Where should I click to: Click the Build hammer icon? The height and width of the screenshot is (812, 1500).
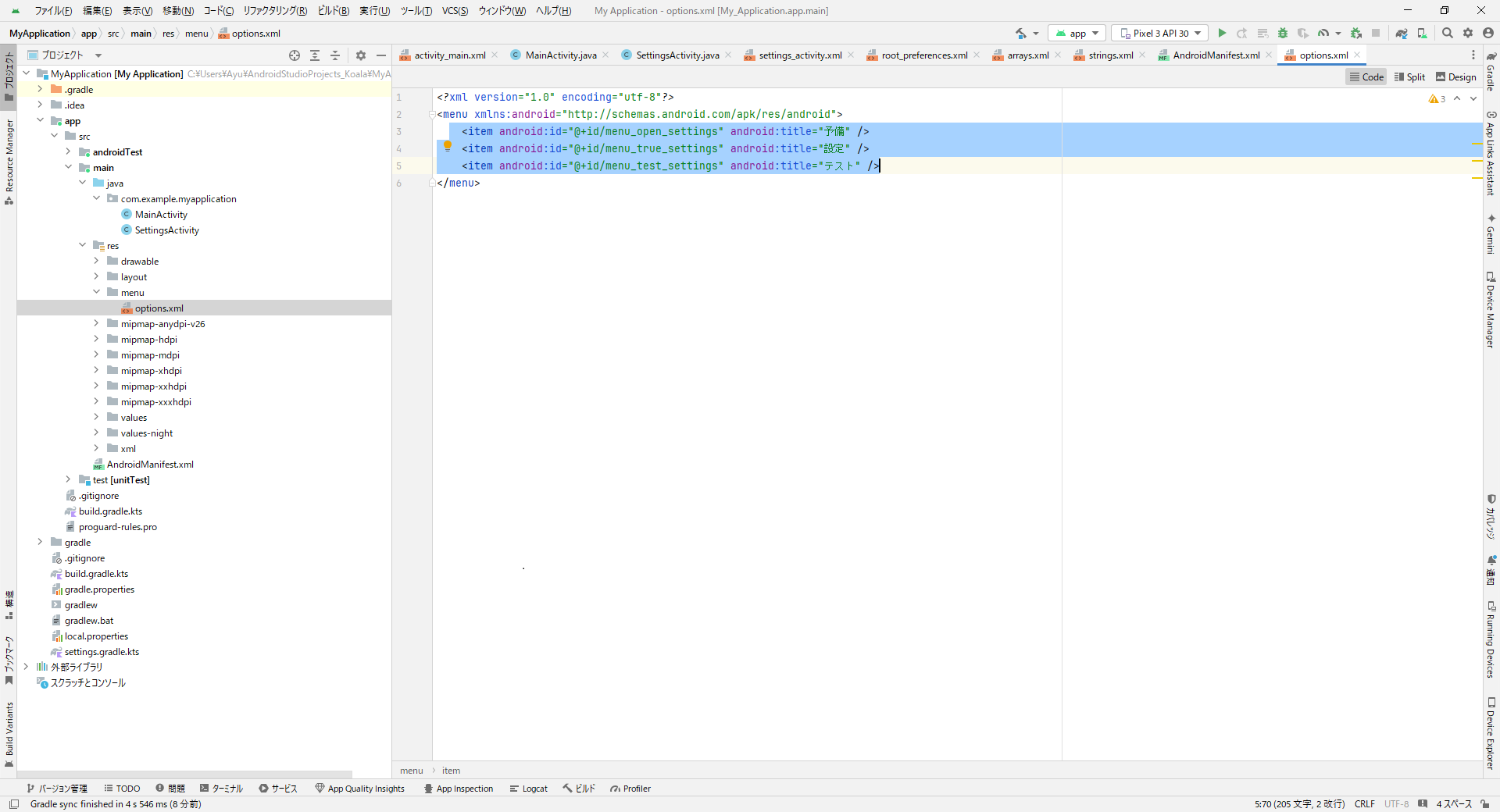click(1021, 33)
